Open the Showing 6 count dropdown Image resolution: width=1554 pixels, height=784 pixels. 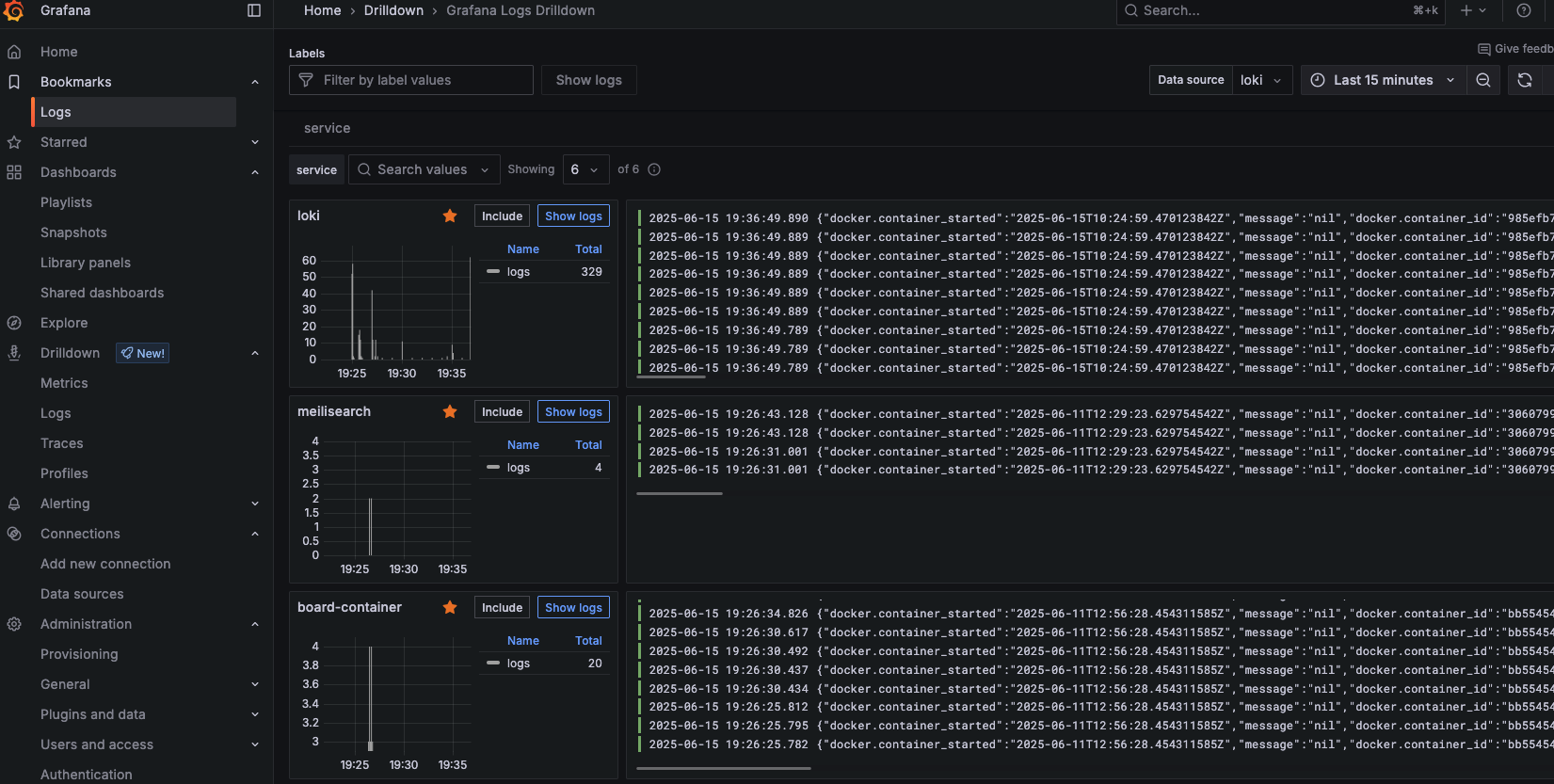click(585, 169)
